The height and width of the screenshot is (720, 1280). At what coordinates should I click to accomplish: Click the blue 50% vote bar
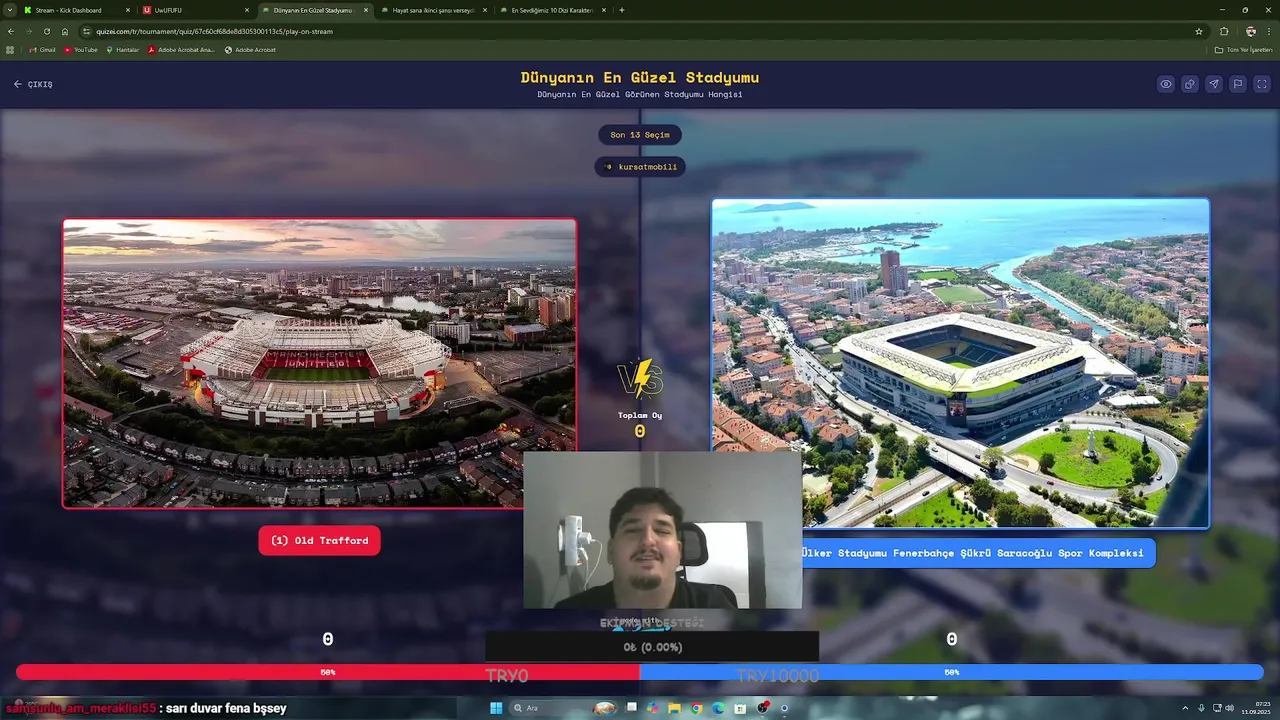tap(951, 672)
